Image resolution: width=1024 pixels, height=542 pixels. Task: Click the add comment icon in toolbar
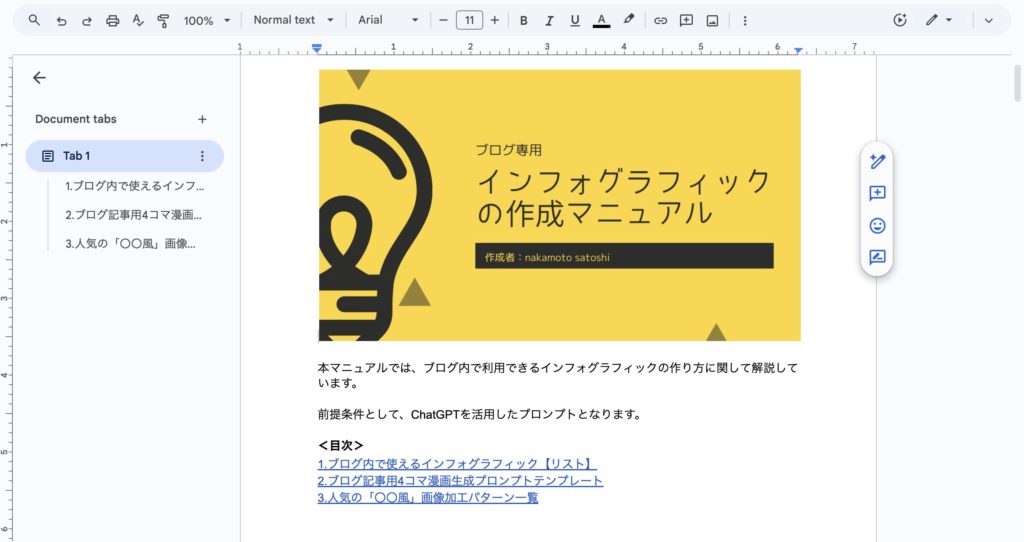(x=686, y=20)
